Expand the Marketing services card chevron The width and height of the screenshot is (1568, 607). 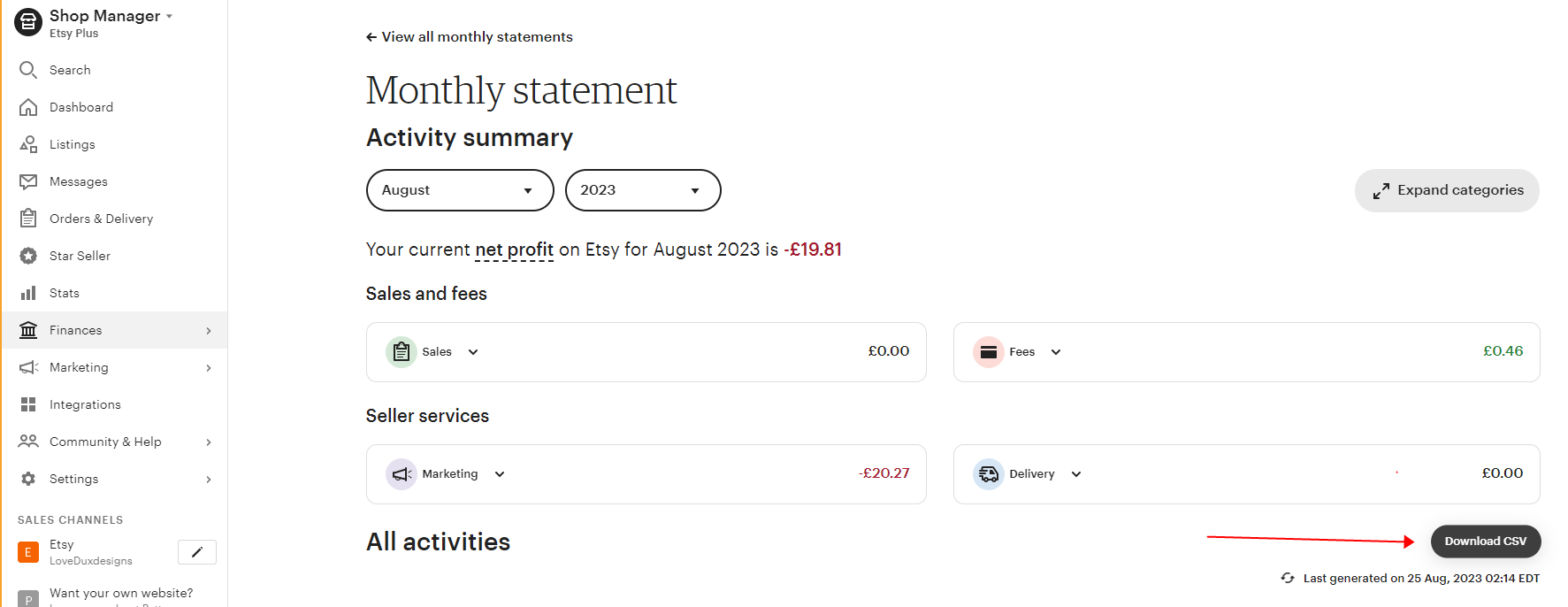[x=500, y=474]
